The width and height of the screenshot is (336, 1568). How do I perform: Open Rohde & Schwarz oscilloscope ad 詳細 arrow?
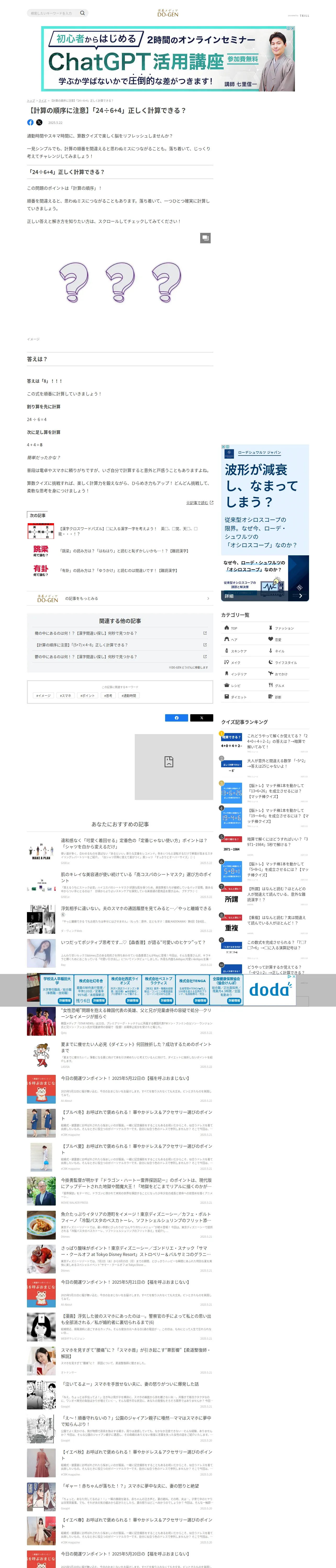coord(300,596)
